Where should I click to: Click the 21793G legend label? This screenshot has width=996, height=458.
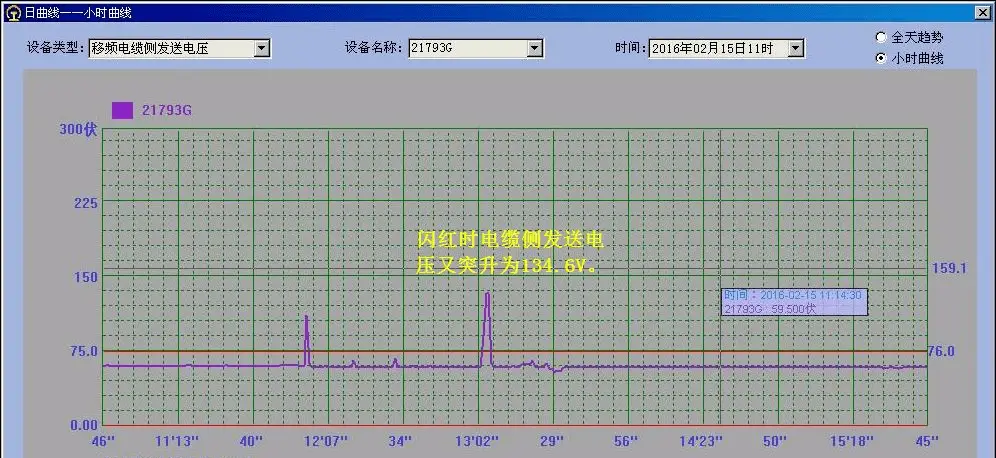166,111
